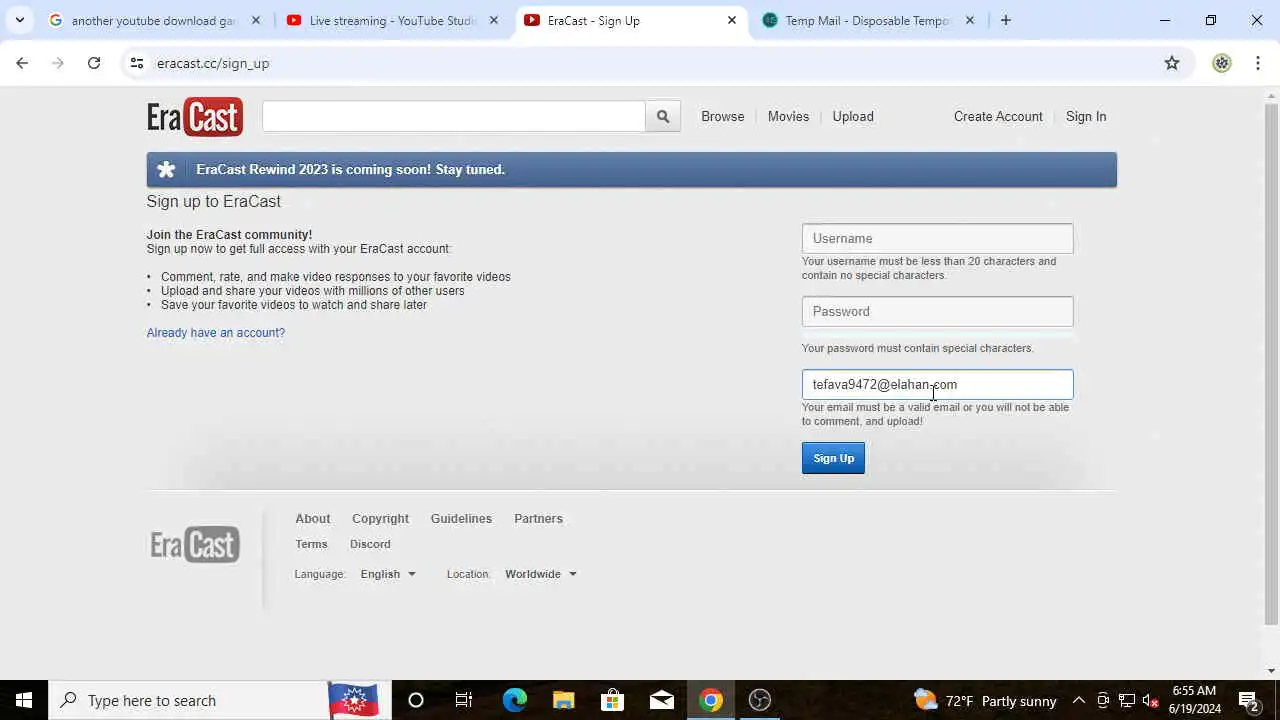The height and width of the screenshot is (720, 1280).
Task: Open Cortana circle icon on taskbar
Action: point(416,700)
